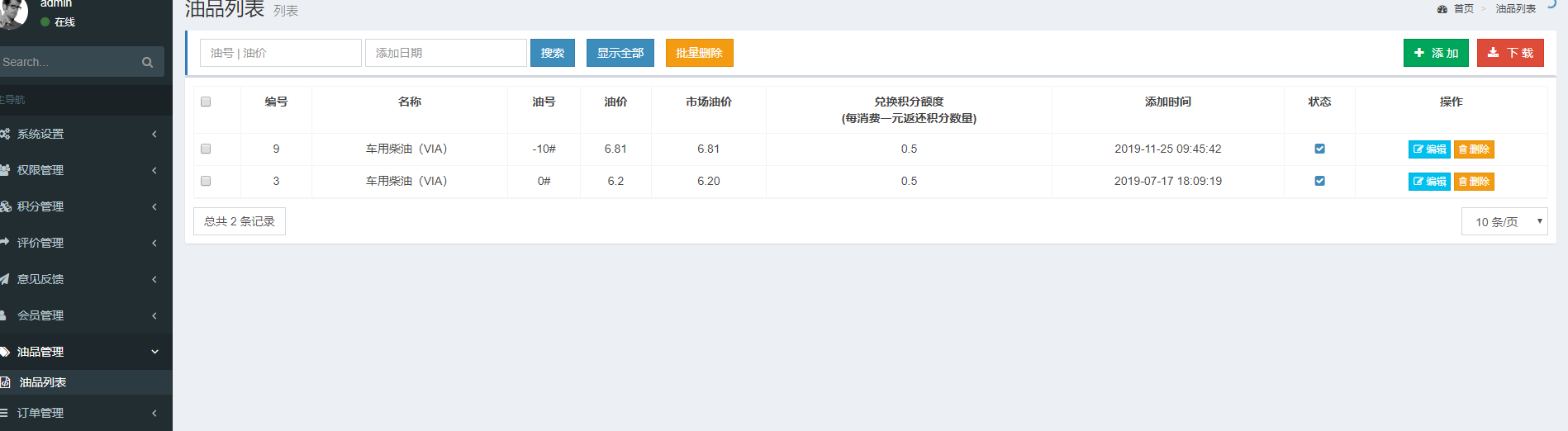Click the 总共 2 条记录 label
The height and width of the screenshot is (431, 1568).
click(240, 221)
